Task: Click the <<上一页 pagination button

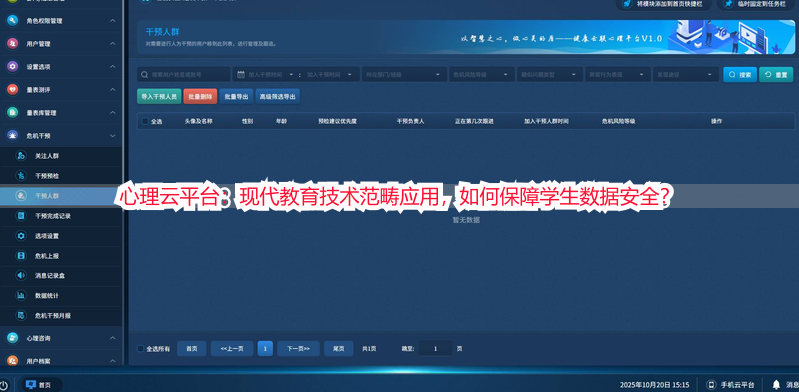Action: tap(232, 349)
